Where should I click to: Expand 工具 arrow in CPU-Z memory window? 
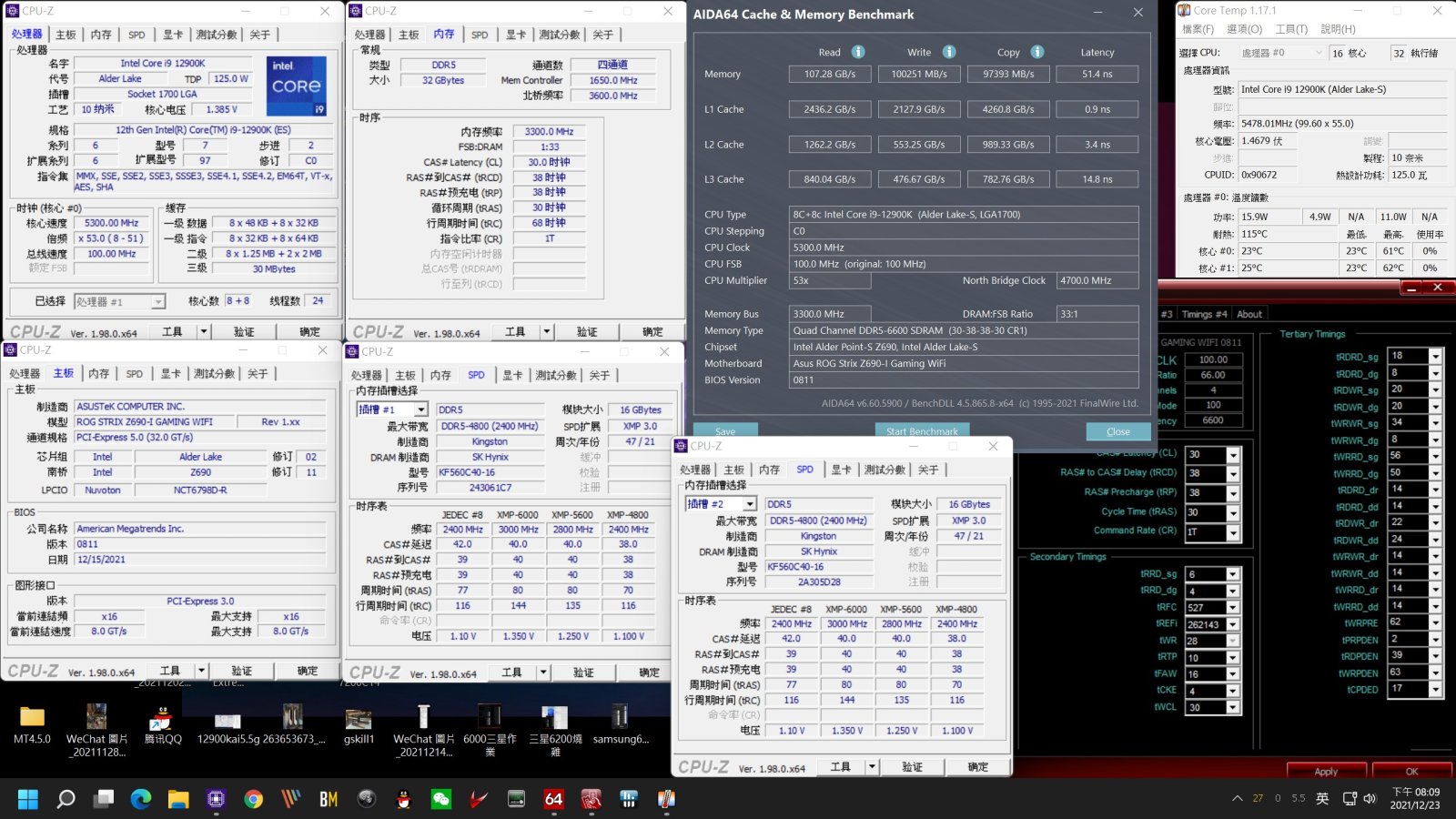point(547,331)
